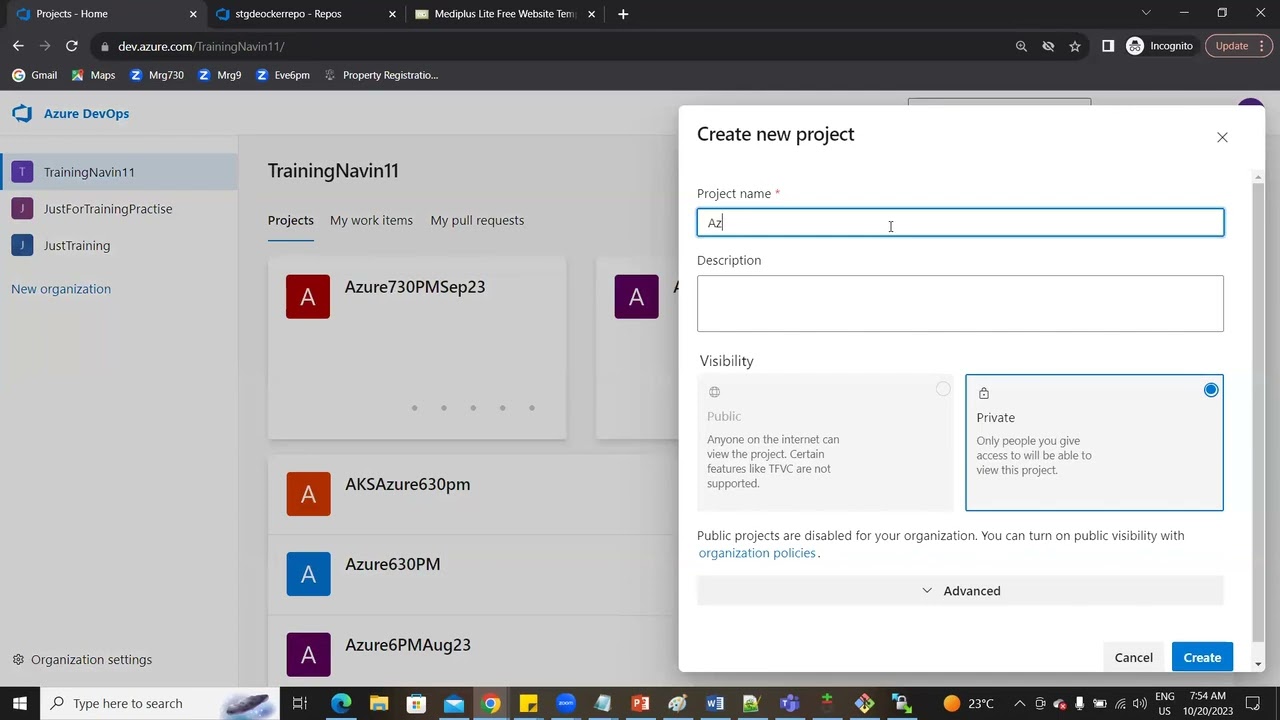1280x720 pixels.
Task: Click the address bar URL
Action: pos(201,46)
